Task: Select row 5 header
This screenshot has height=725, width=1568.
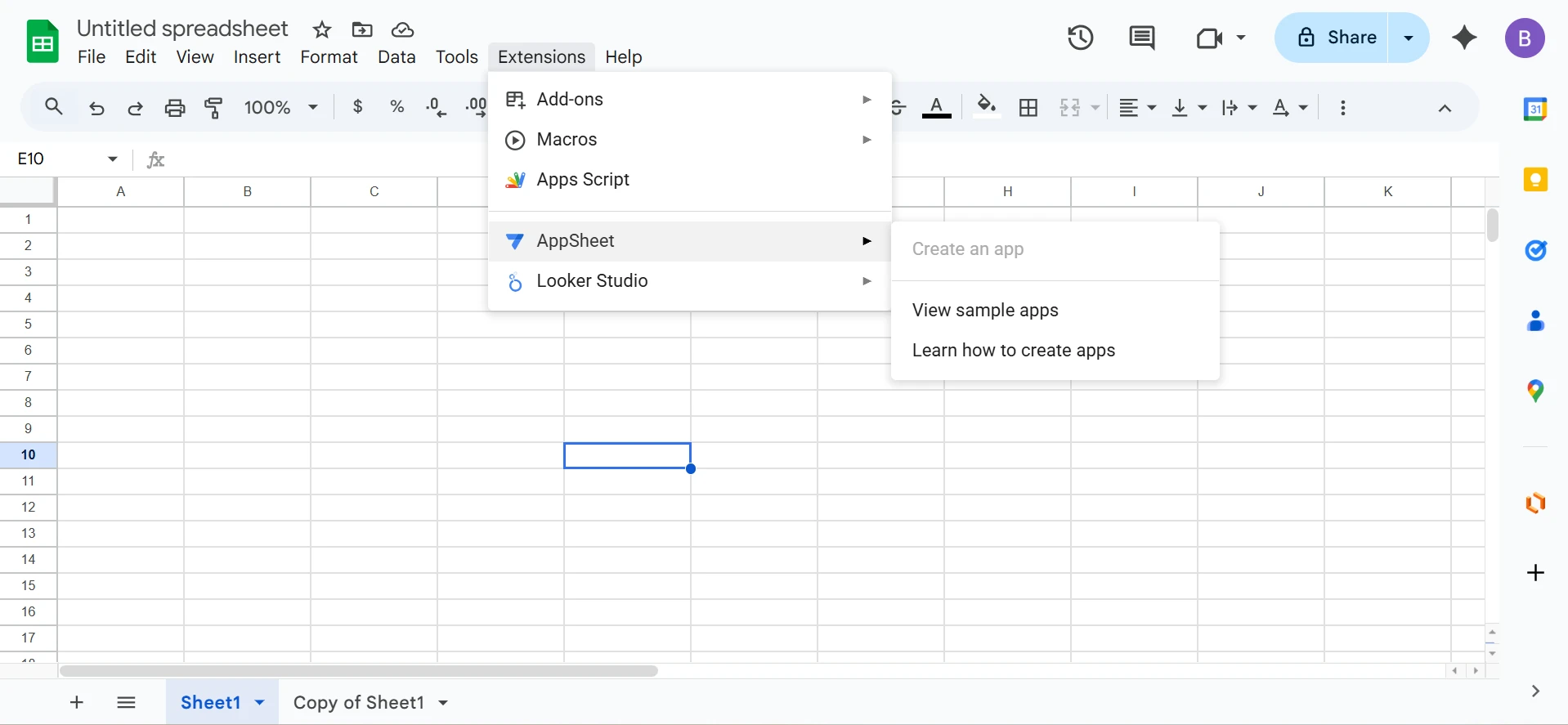Action: tap(28, 324)
